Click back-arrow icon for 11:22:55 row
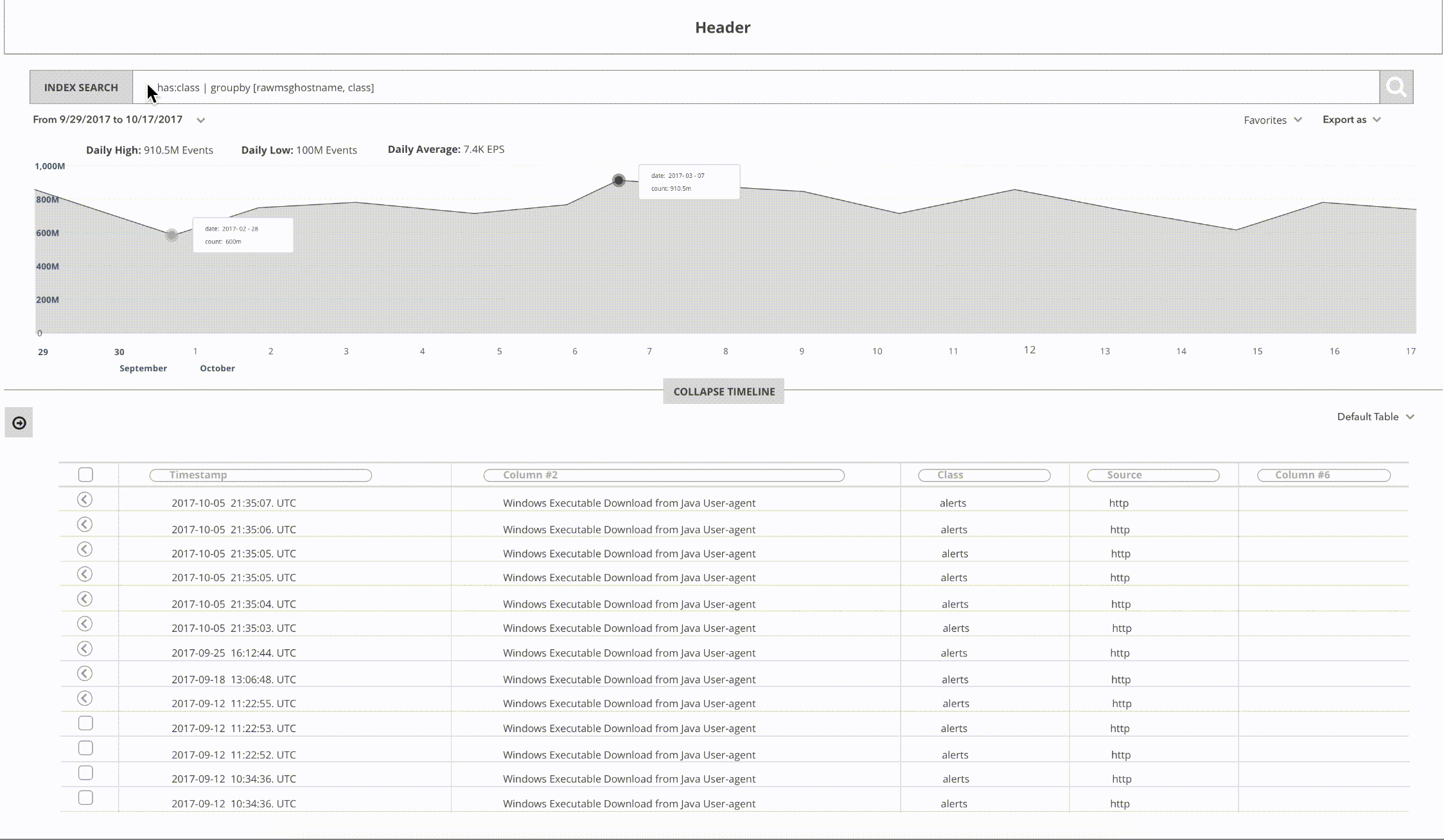Image resolution: width=1444 pixels, height=840 pixels. pyautogui.click(x=85, y=699)
